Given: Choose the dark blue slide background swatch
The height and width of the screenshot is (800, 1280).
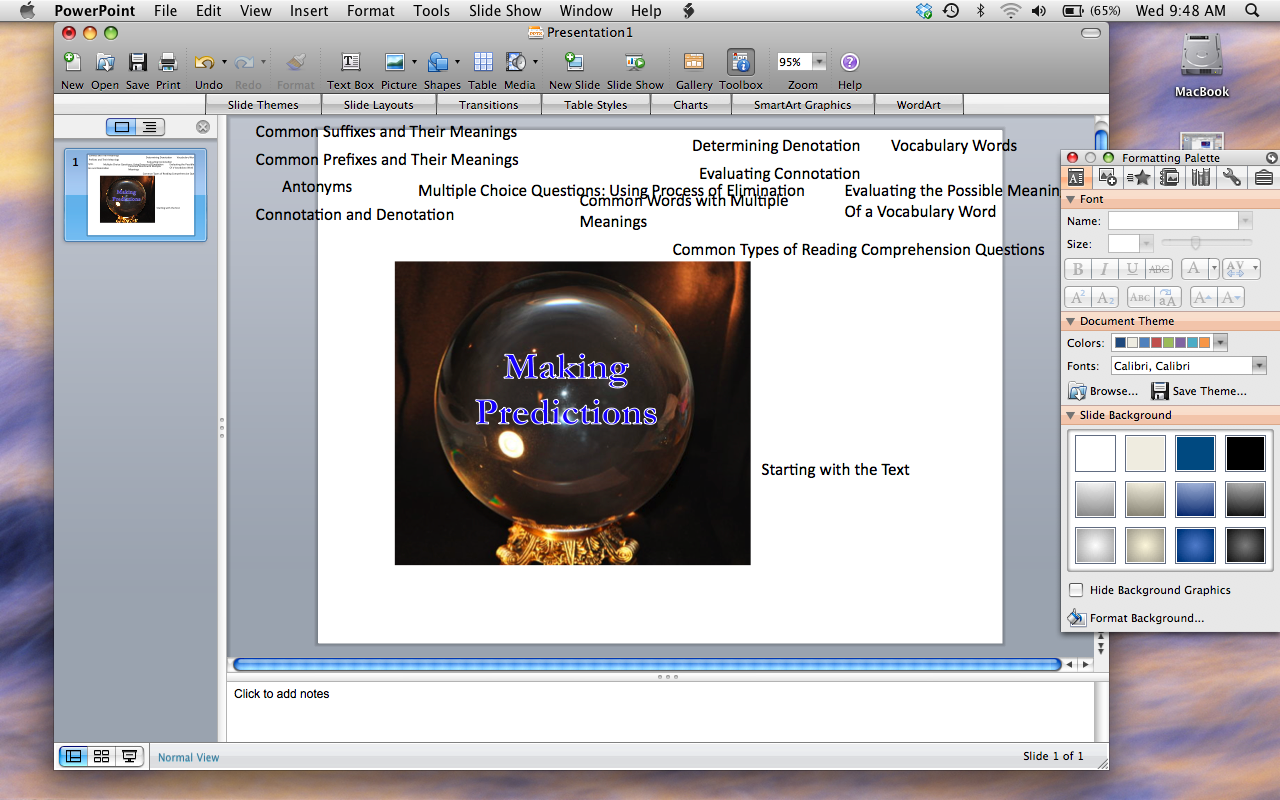Looking at the screenshot, I should tap(1195, 453).
